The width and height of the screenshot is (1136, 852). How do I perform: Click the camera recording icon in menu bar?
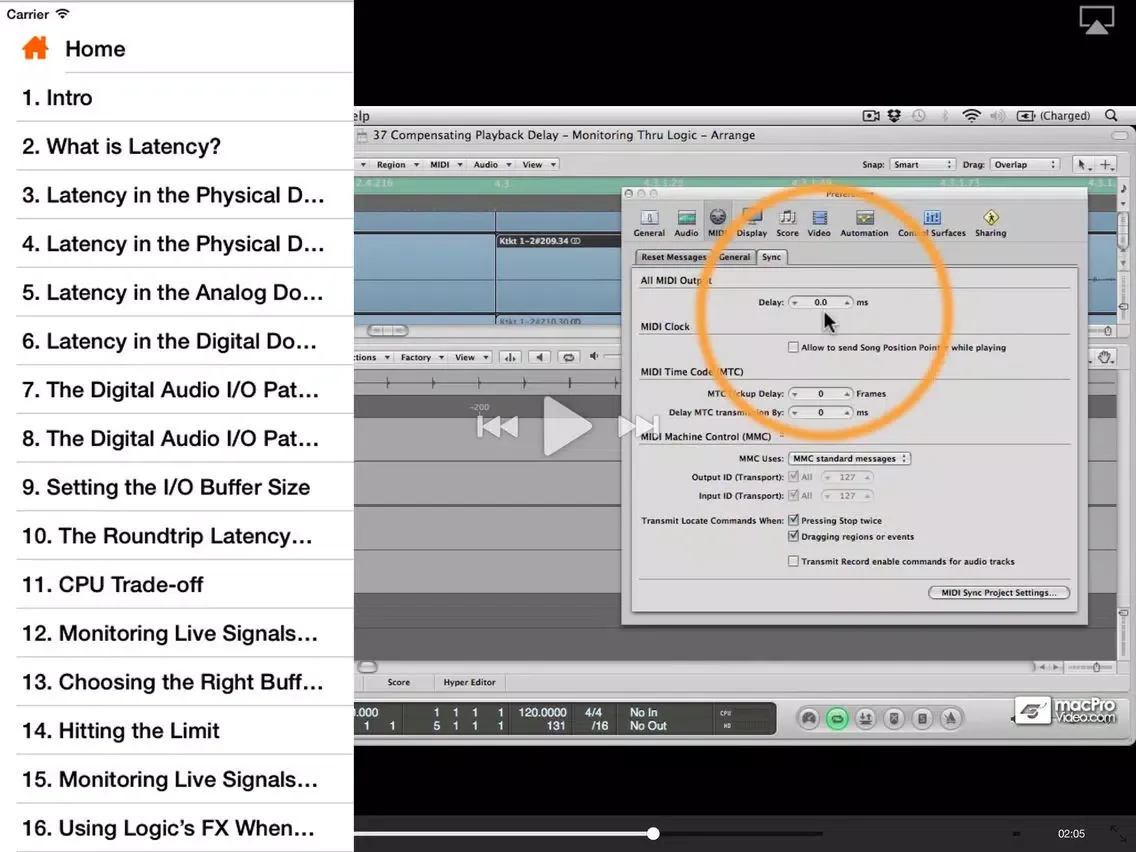[x=871, y=115]
